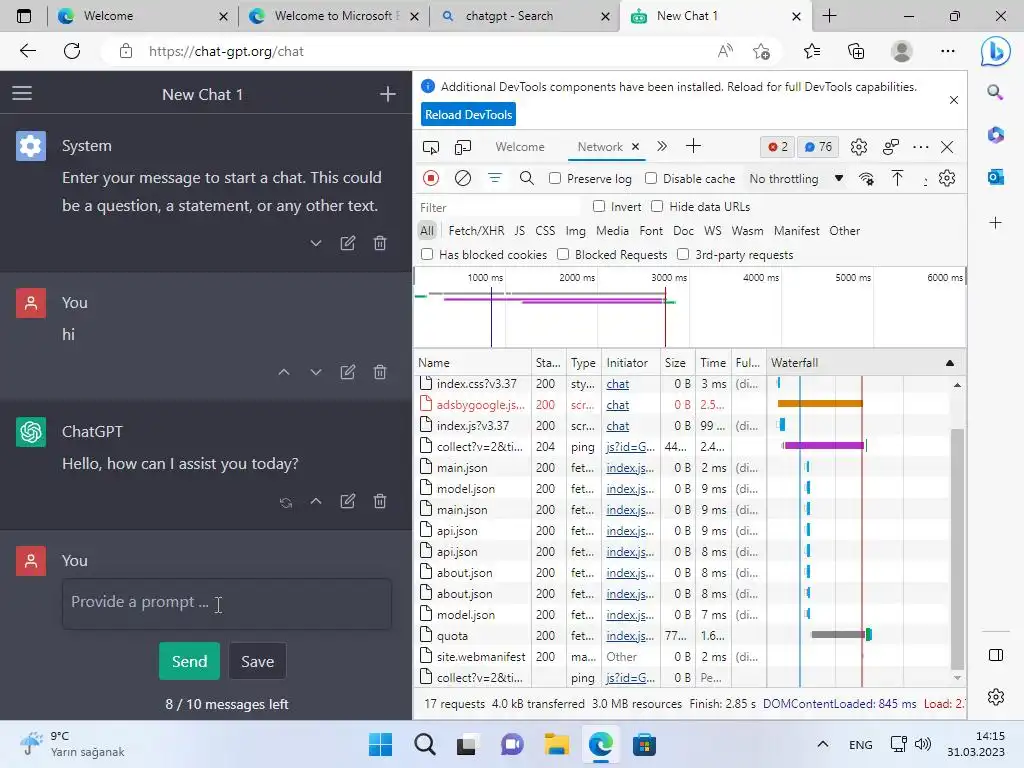
Task: Edit the ChatGPT response message
Action: click(x=347, y=502)
